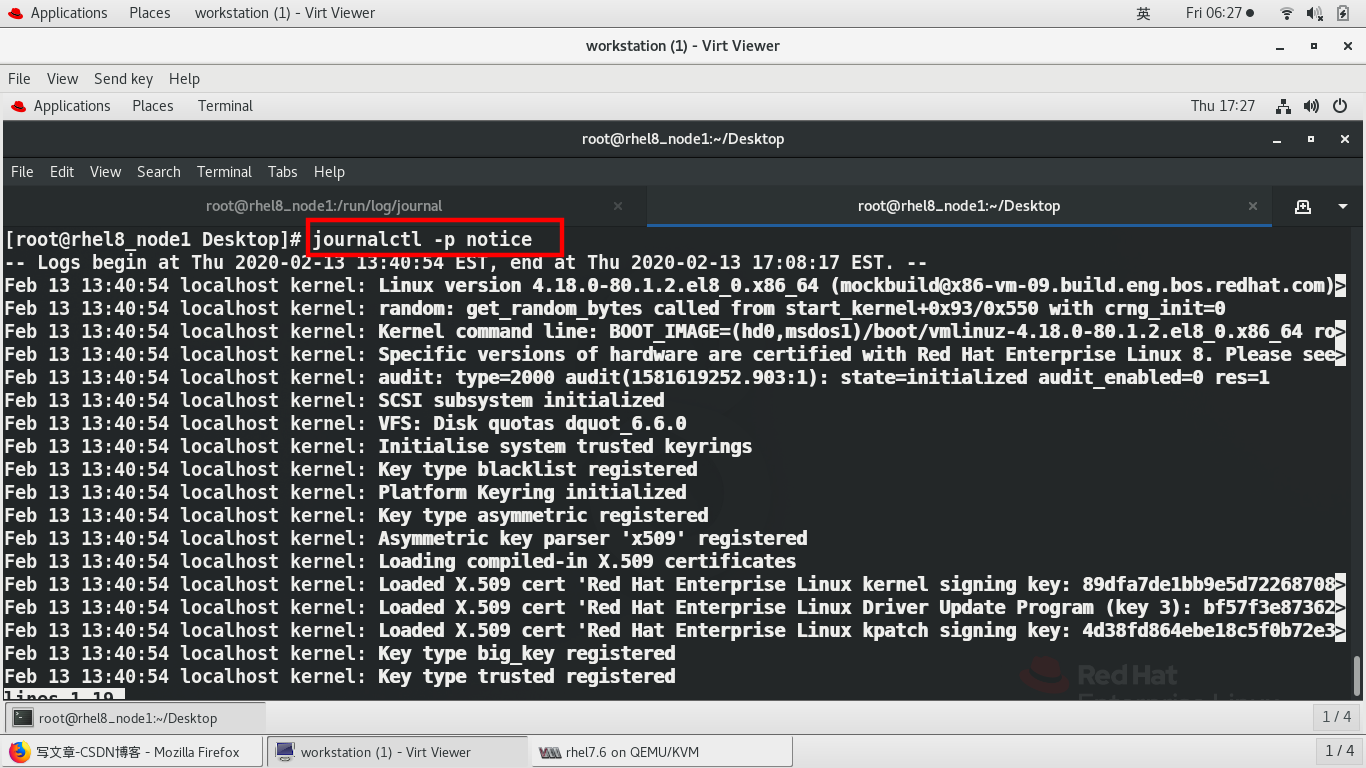
Task: Open the guest Applications menu
Action: [61, 106]
